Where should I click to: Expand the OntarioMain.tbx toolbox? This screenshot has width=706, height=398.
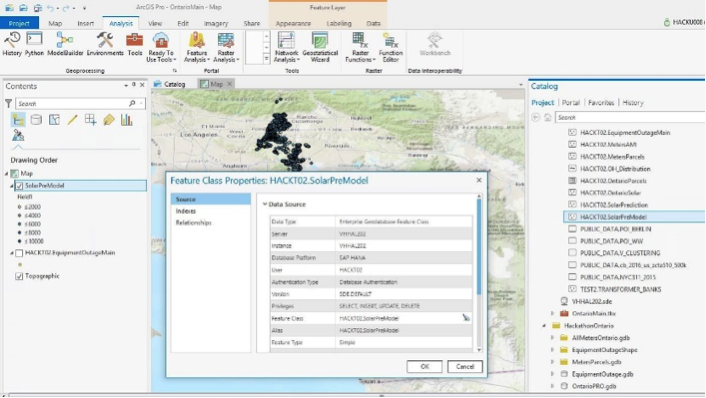click(552, 313)
